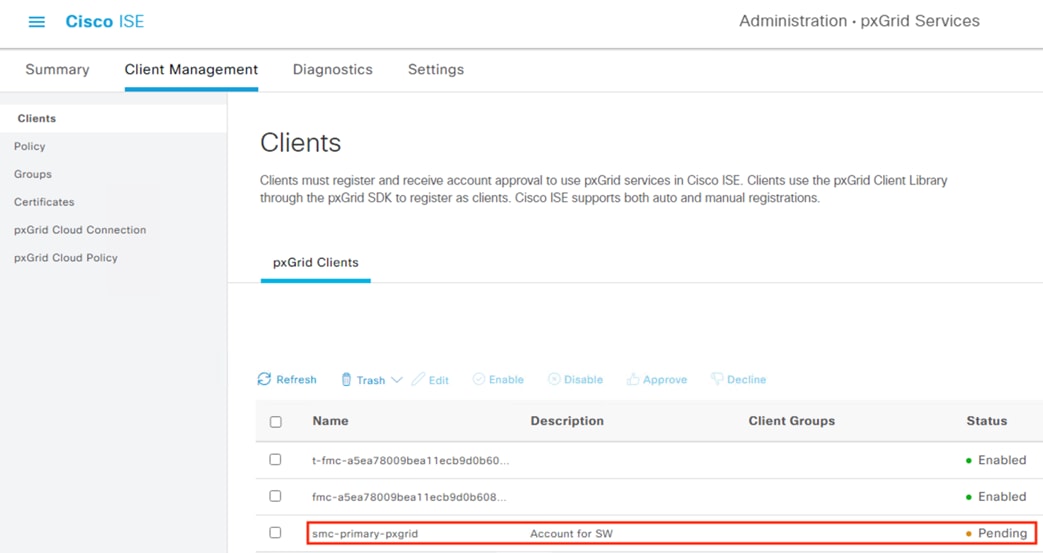Click the Decline toolbar label
The height and width of the screenshot is (553, 1043).
pyautogui.click(x=746, y=379)
